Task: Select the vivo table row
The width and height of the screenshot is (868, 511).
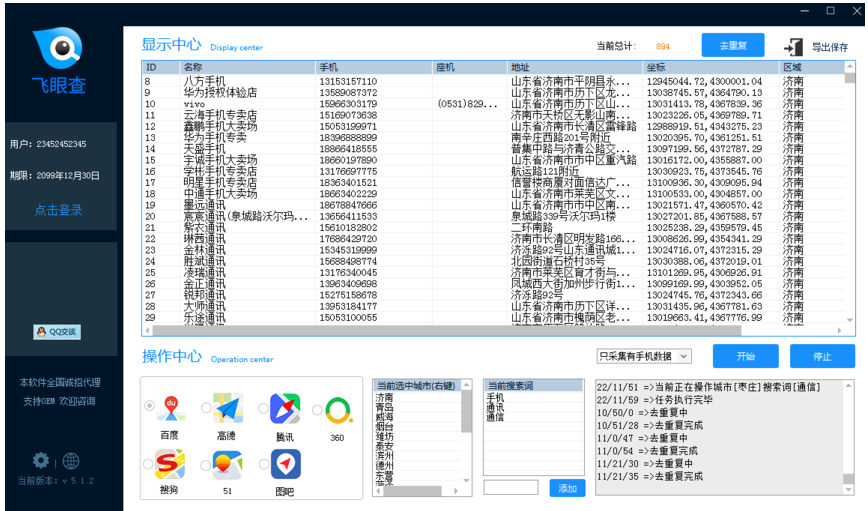Action: coord(493,104)
